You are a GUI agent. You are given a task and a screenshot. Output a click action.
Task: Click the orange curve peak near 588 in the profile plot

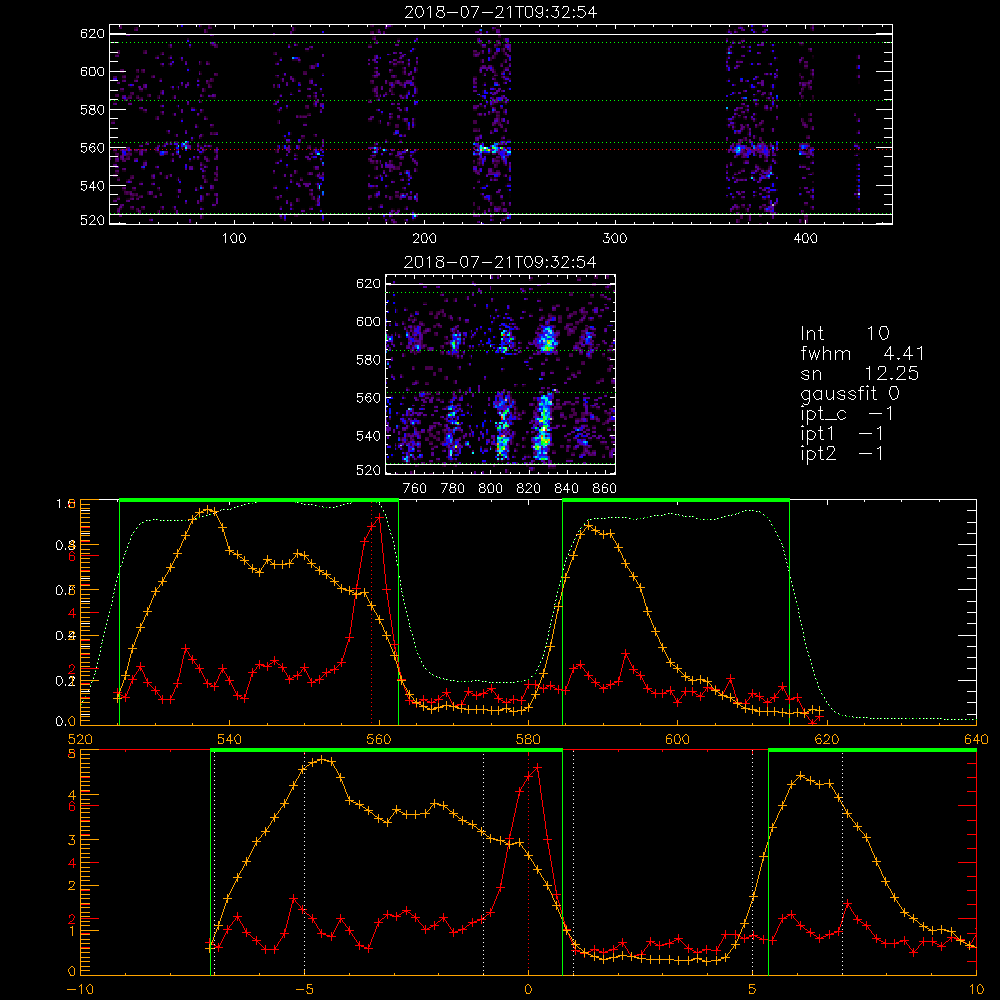(x=588, y=526)
